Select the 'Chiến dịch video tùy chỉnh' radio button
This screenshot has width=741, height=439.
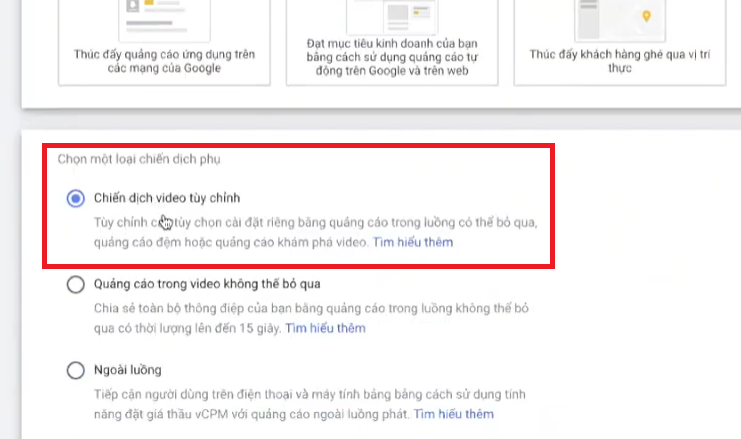(75, 198)
